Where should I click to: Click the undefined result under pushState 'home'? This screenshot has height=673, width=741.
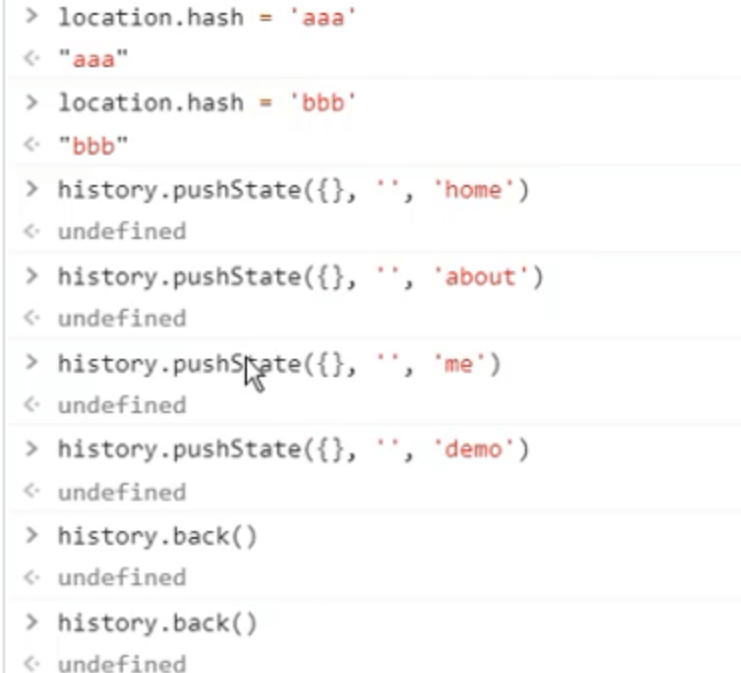[x=122, y=232]
